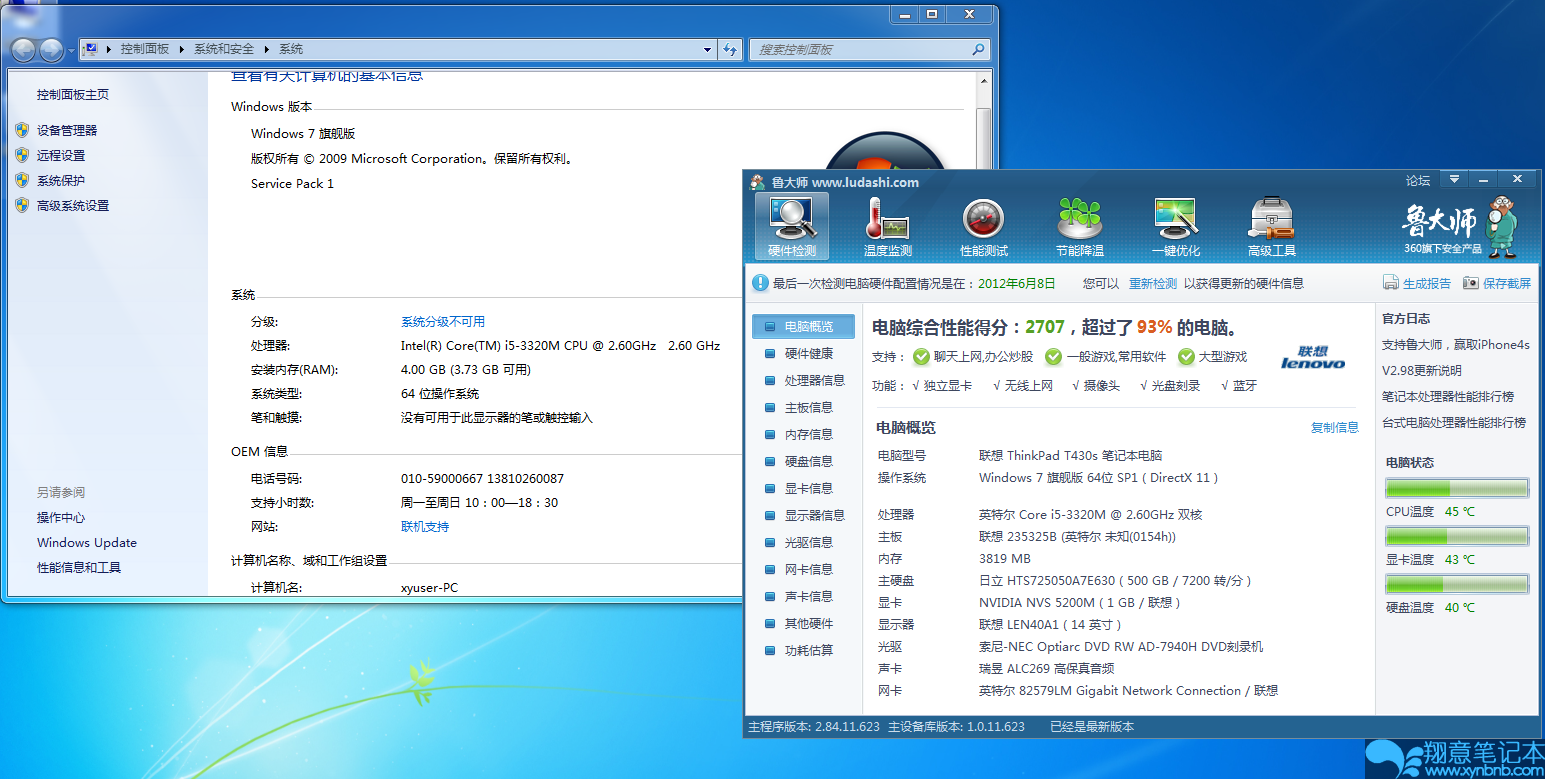Click the Lenovo 联想 brand logo

[x=1313, y=357]
